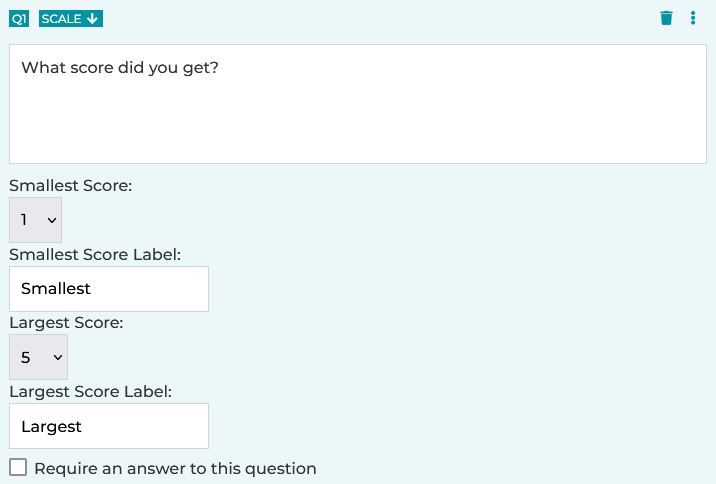Click the blank area of the question text box
The height and width of the screenshot is (484, 716).
click(358, 123)
